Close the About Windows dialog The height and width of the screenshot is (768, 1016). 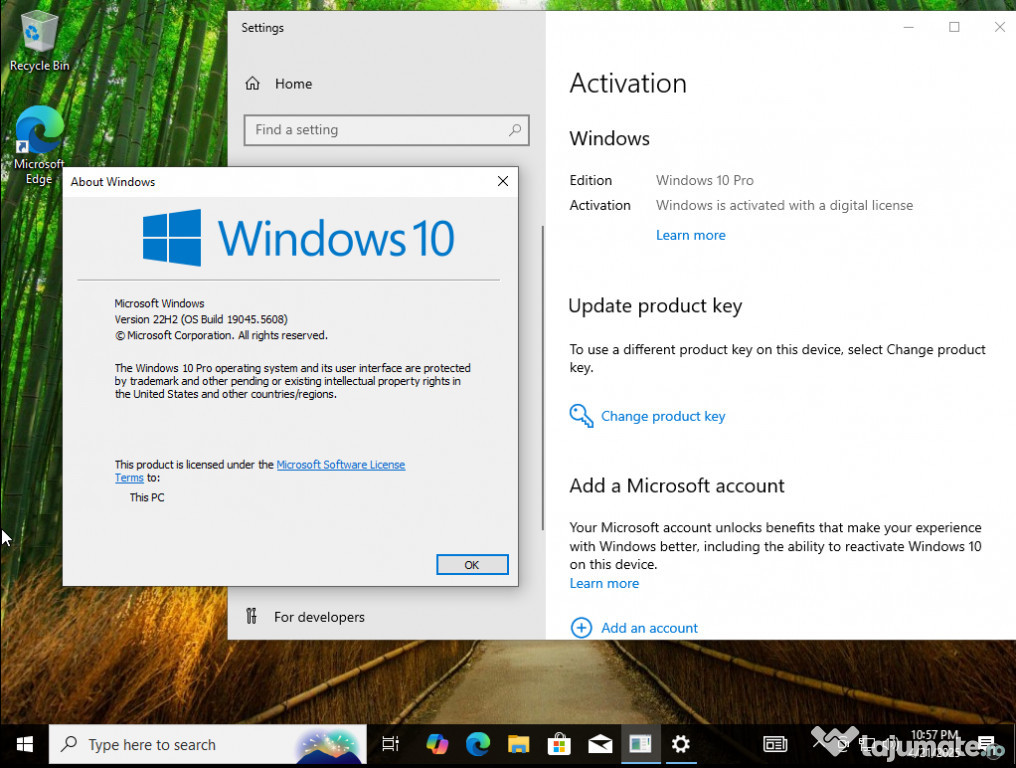(x=502, y=181)
